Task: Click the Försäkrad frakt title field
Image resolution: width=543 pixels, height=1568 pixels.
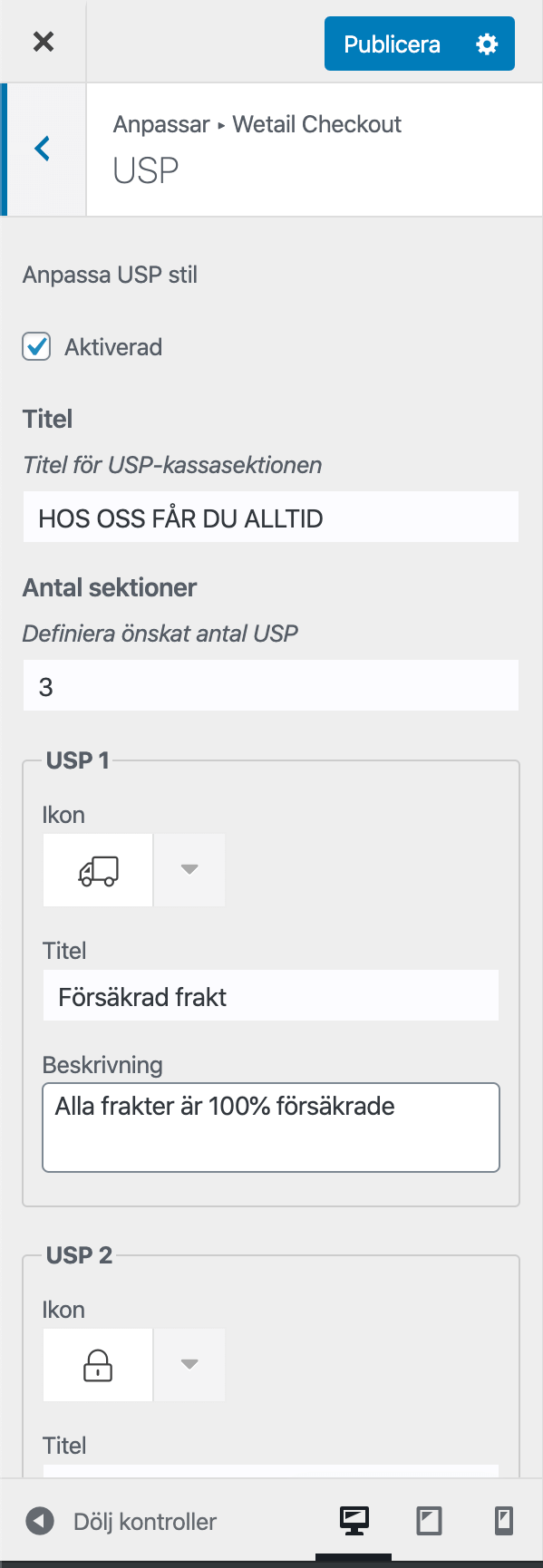Action: [271, 996]
